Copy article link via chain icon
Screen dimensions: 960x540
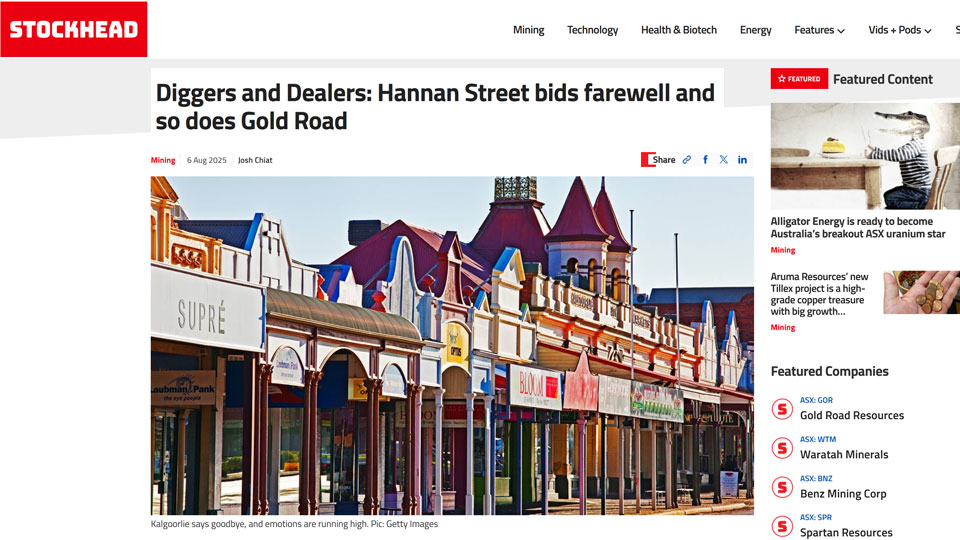point(686,160)
